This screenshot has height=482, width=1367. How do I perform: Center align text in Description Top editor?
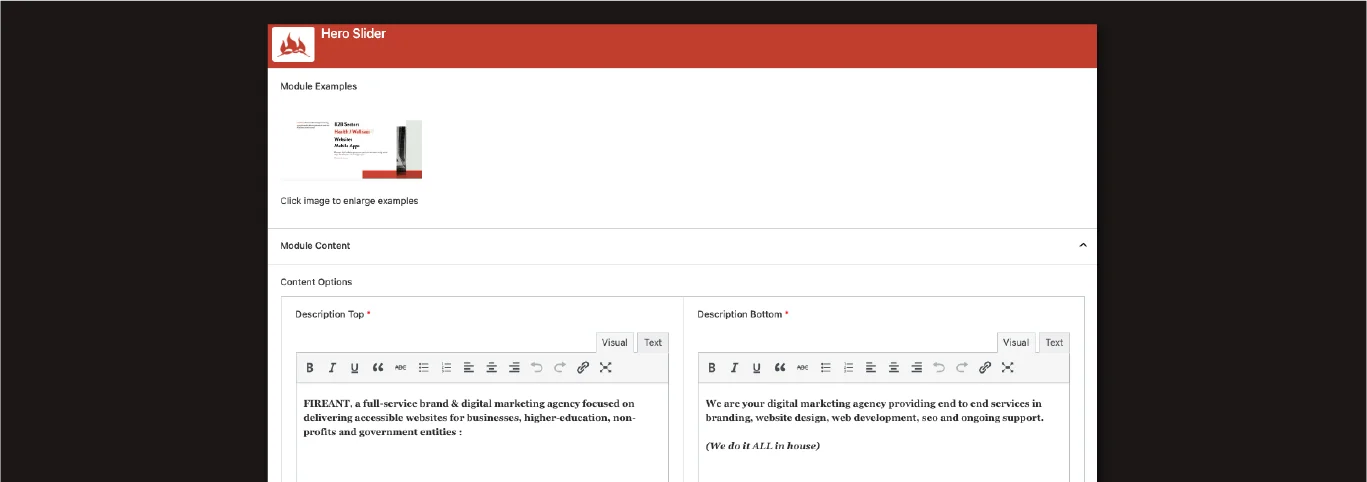pyautogui.click(x=492, y=368)
